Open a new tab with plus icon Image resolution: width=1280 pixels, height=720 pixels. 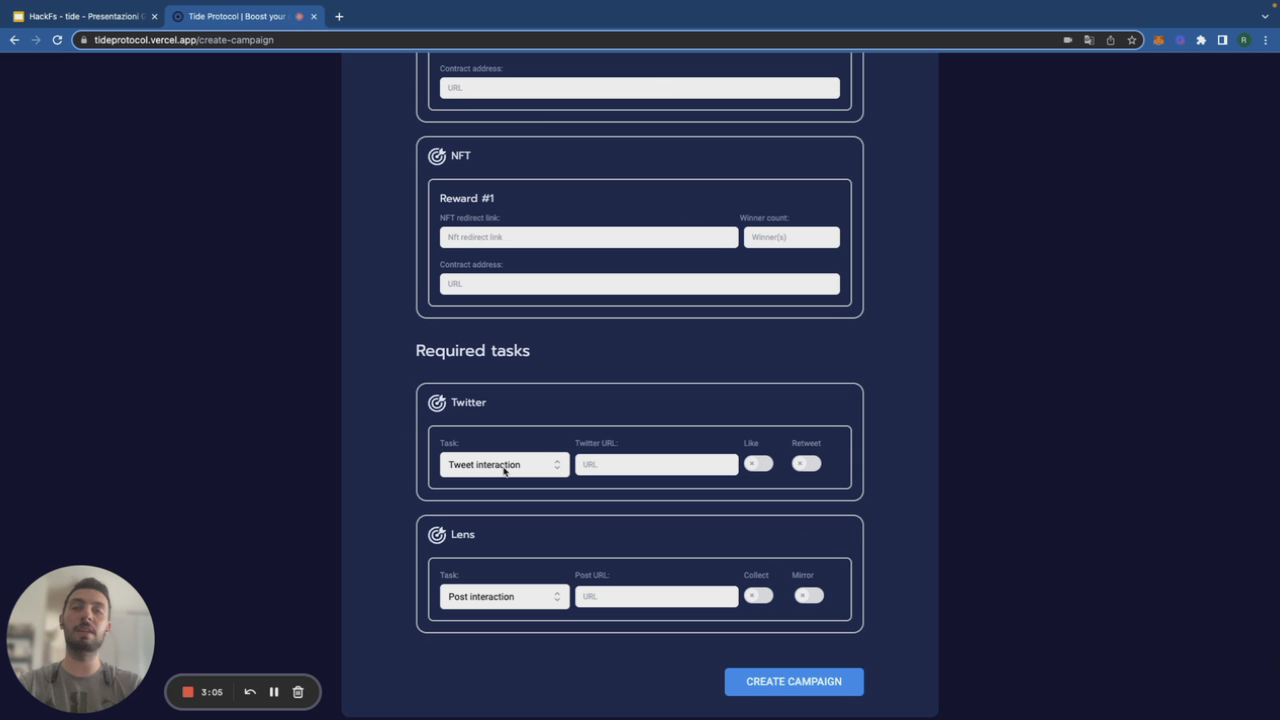tap(339, 16)
